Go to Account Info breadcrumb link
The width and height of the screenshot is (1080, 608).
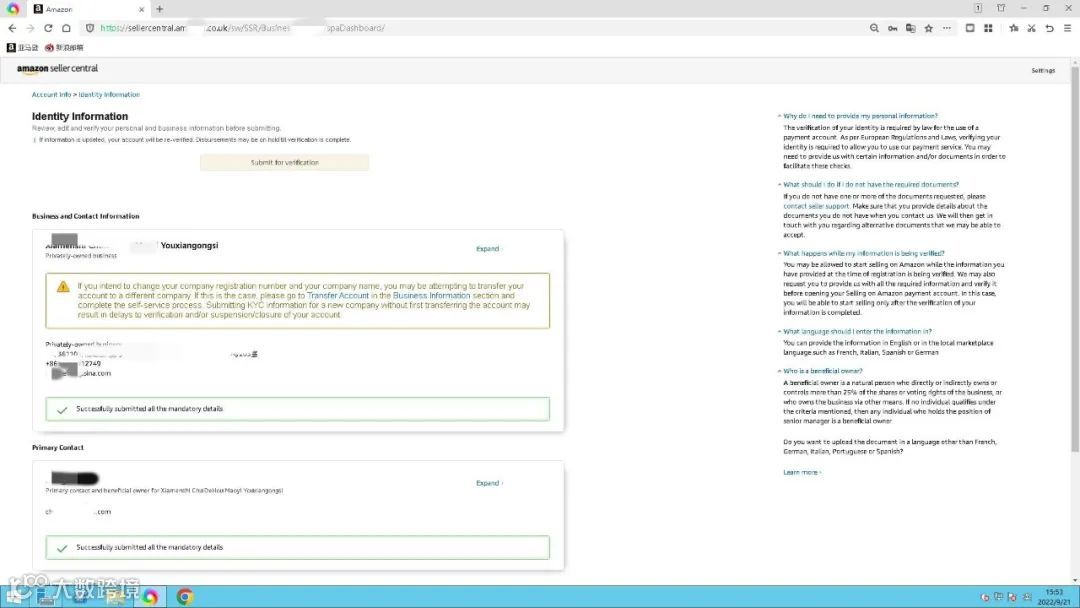click(51, 94)
